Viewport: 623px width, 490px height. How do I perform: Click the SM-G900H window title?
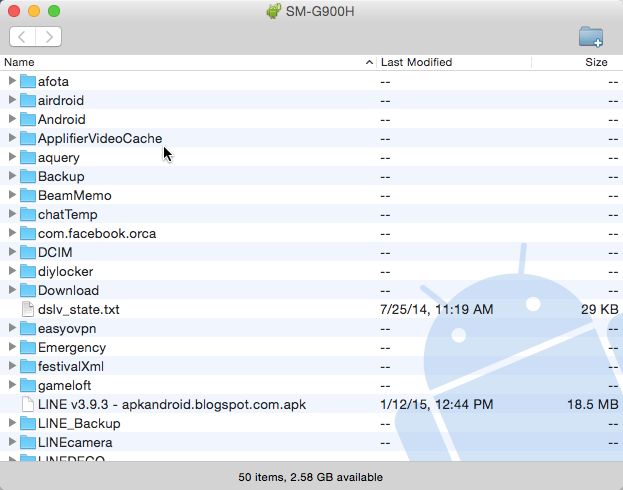click(320, 12)
